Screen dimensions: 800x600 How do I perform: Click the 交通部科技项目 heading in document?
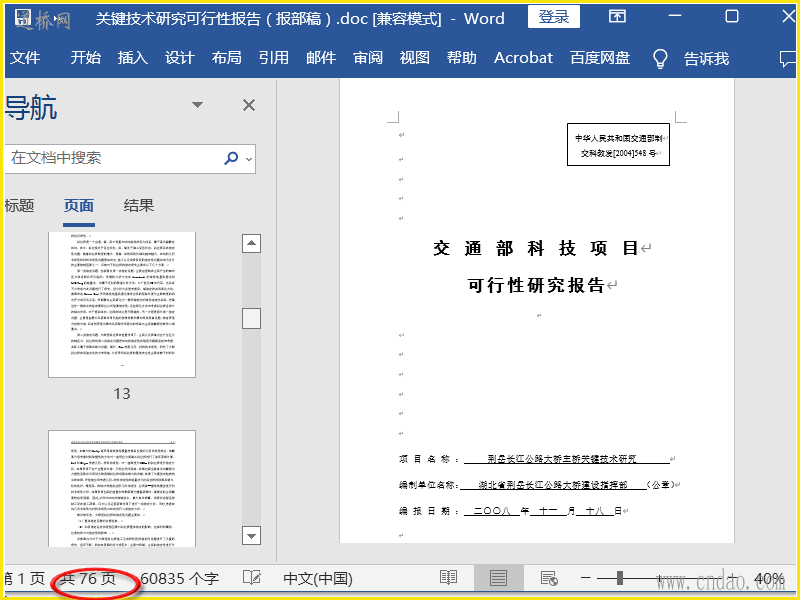[x=536, y=248]
